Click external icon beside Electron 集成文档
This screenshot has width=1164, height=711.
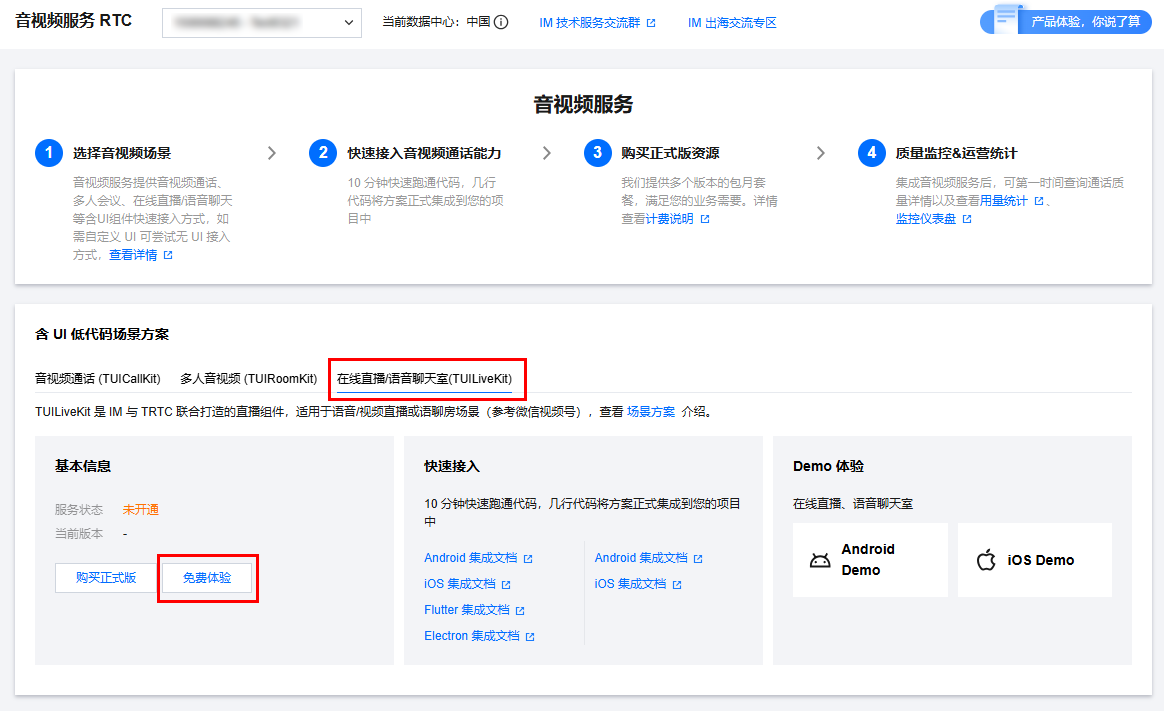click(x=530, y=637)
